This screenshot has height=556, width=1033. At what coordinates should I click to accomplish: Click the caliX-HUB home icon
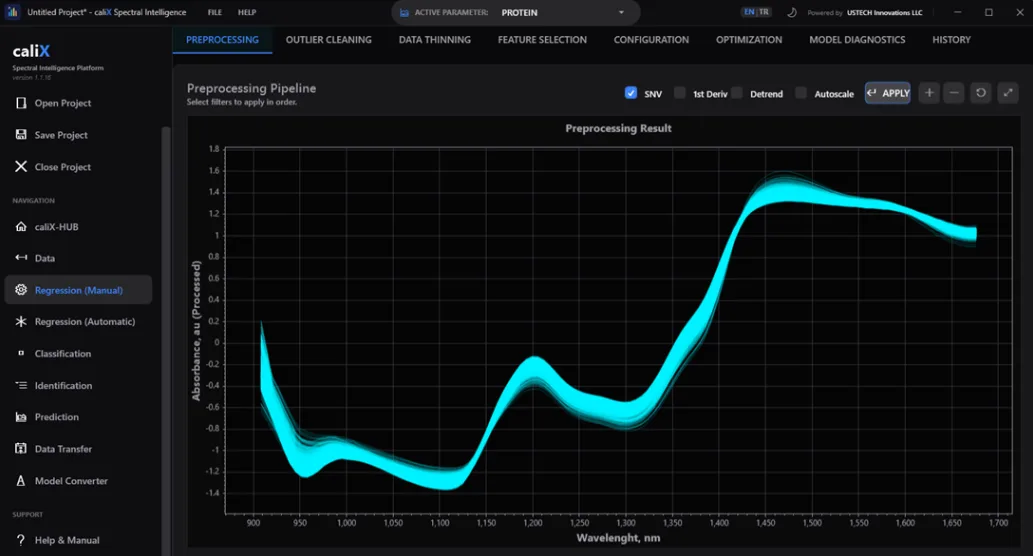pos(21,227)
